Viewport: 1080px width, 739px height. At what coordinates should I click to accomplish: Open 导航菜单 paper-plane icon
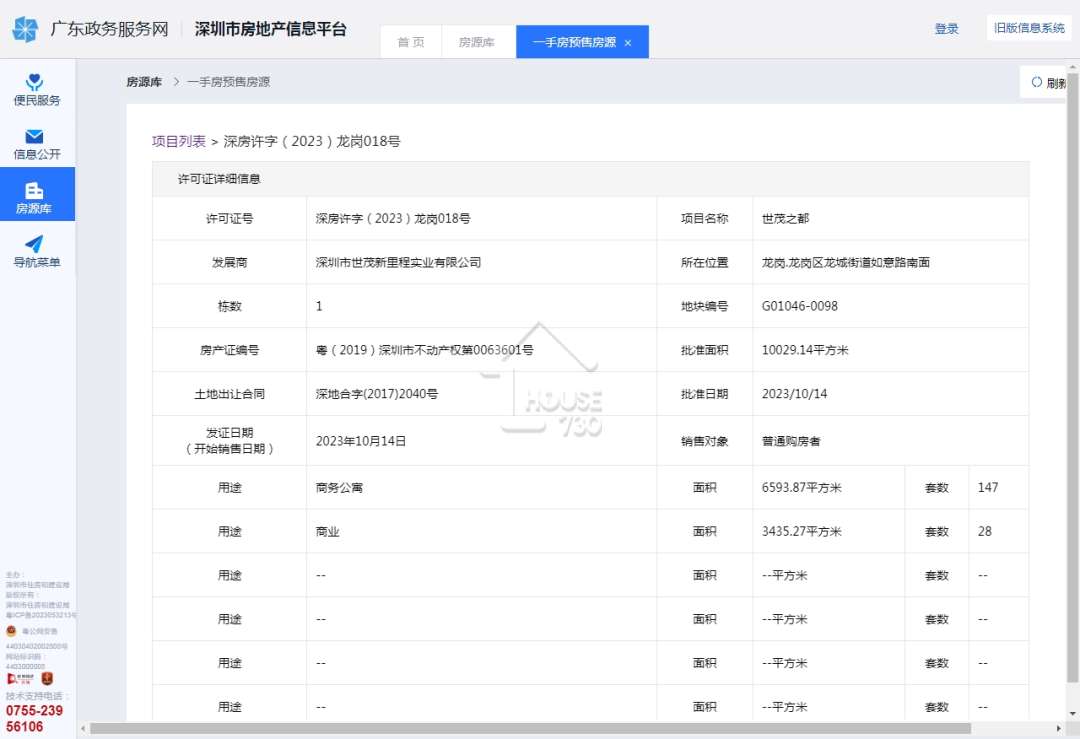(x=34, y=244)
